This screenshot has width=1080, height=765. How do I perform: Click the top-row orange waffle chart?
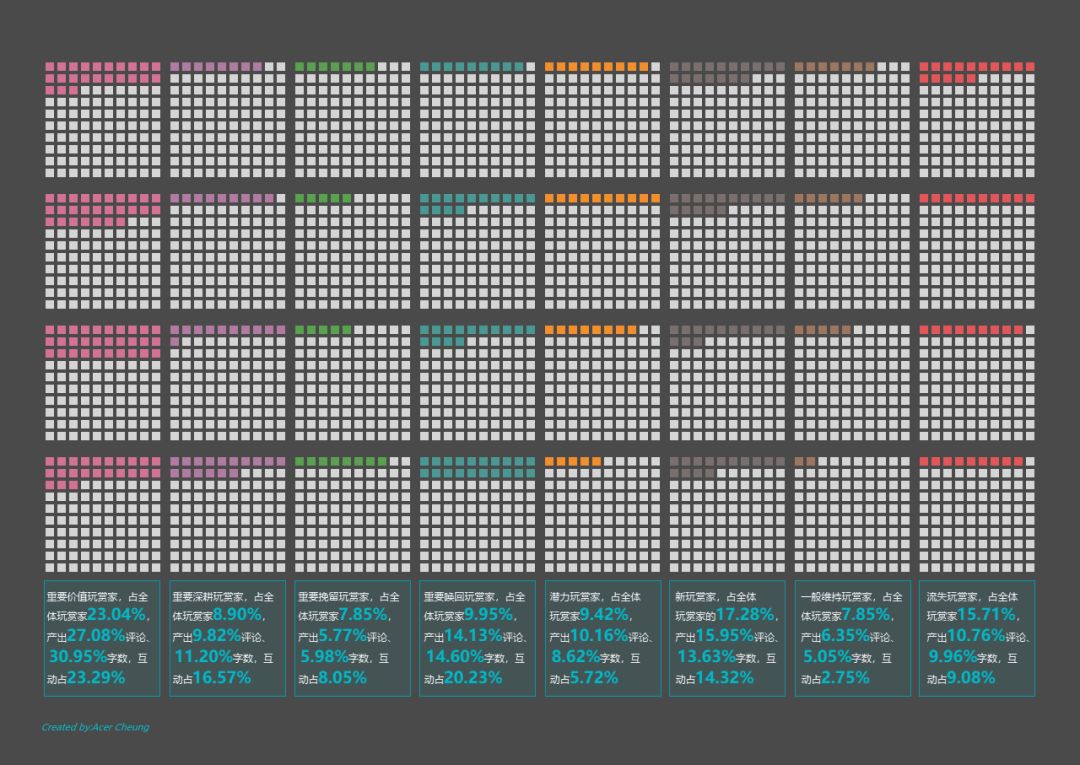pos(602,119)
